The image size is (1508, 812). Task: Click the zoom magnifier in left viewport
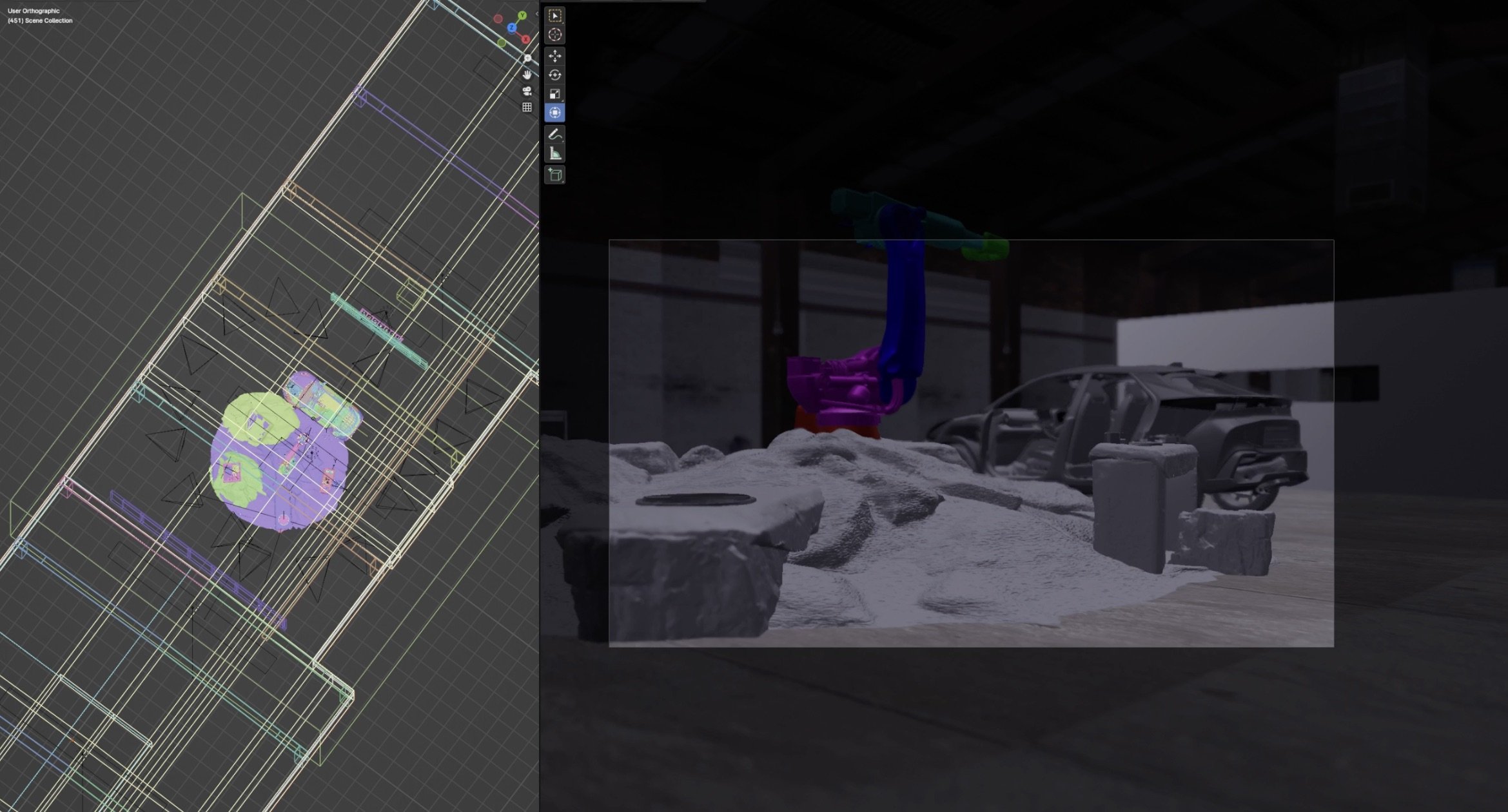527,59
